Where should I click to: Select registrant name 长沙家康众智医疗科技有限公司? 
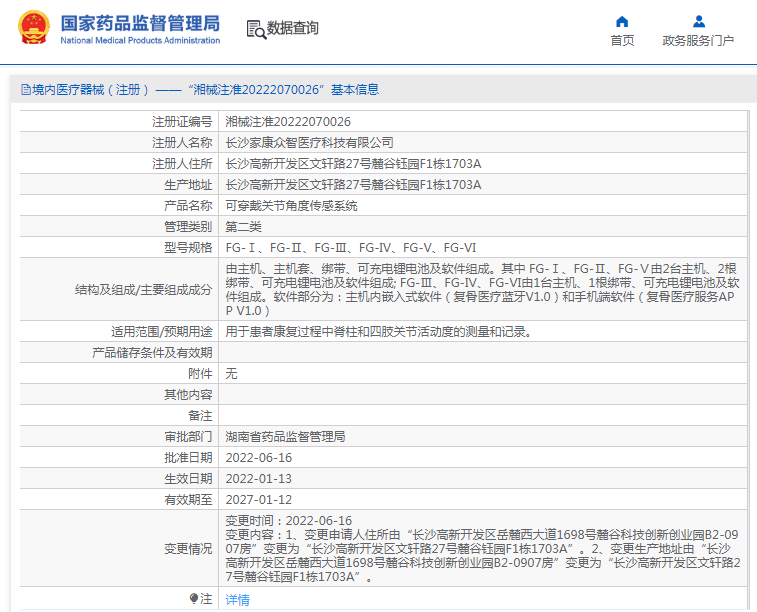click(309, 143)
